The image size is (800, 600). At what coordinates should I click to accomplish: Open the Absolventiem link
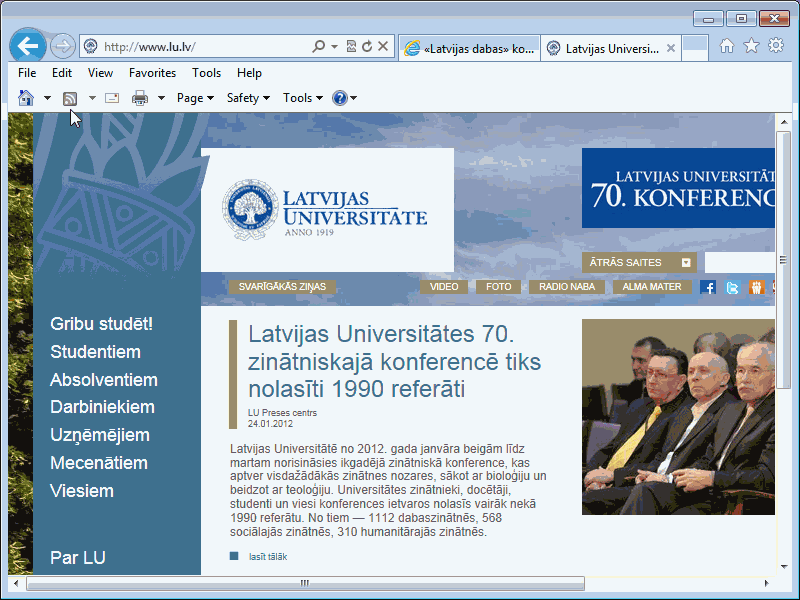pyautogui.click(x=104, y=380)
